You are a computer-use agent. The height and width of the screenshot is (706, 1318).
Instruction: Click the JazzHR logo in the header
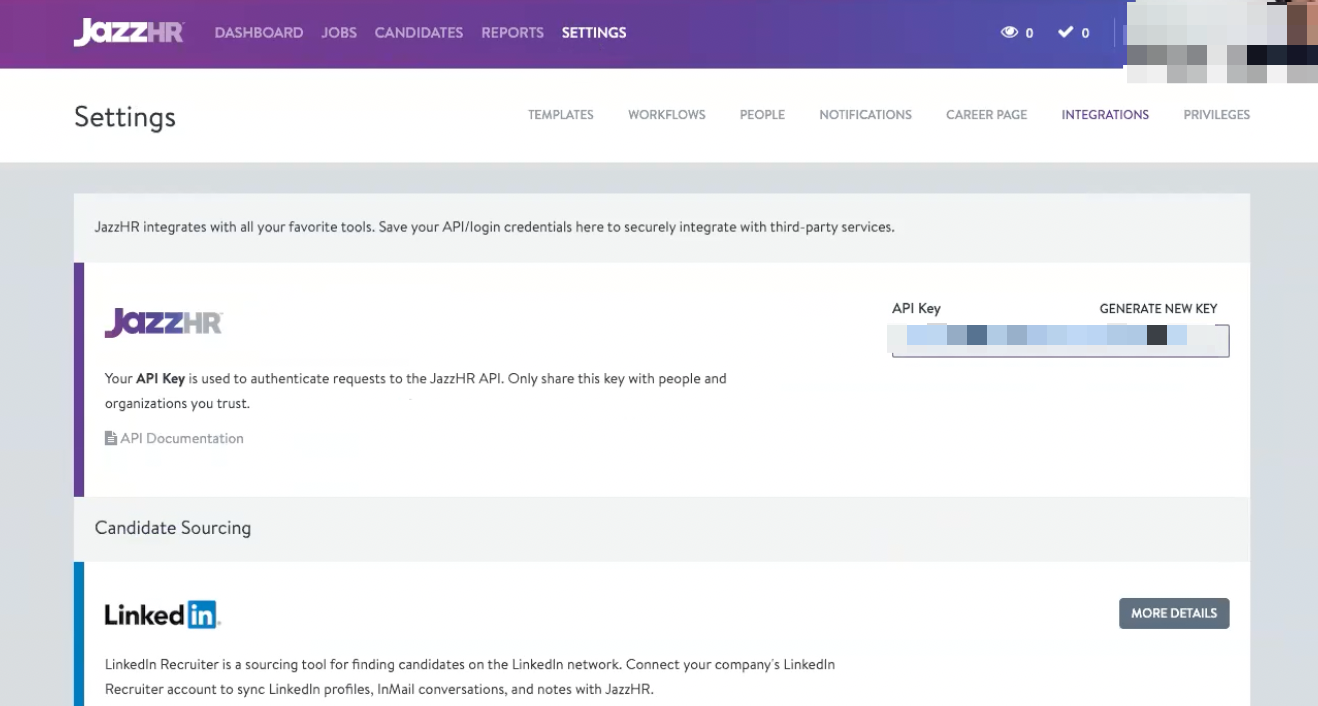coord(129,32)
